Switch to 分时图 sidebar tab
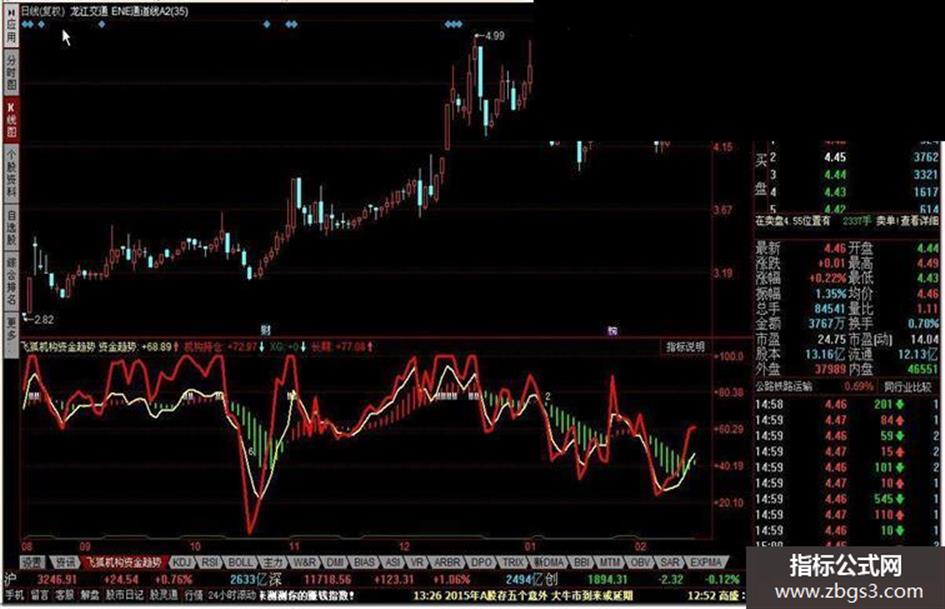This screenshot has width=945, height=609. tap(11, 73)
